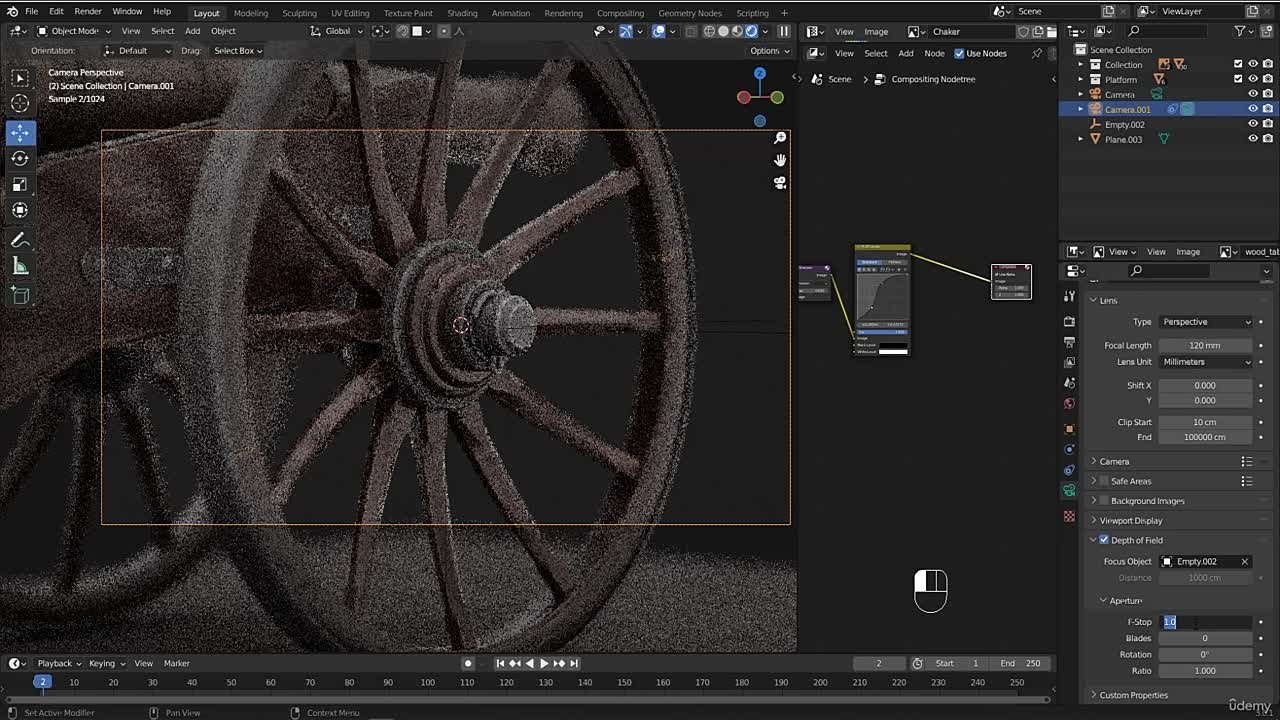Open the Orientation Default dropdown
The width and height of the screenshot is (1280, 720).
tap(139, 50)
